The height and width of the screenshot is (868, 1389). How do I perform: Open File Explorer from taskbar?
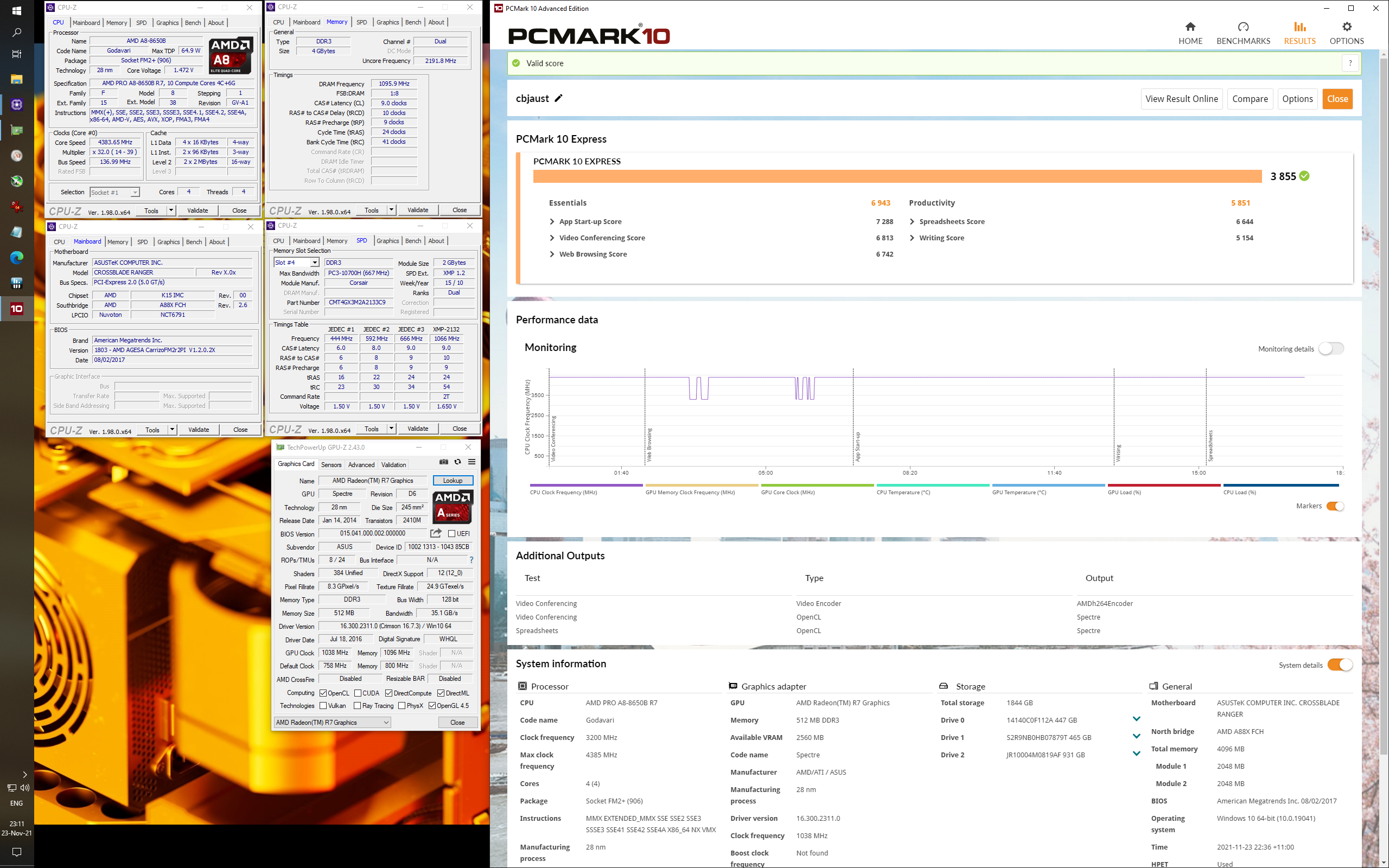click(x=17, y=79)
